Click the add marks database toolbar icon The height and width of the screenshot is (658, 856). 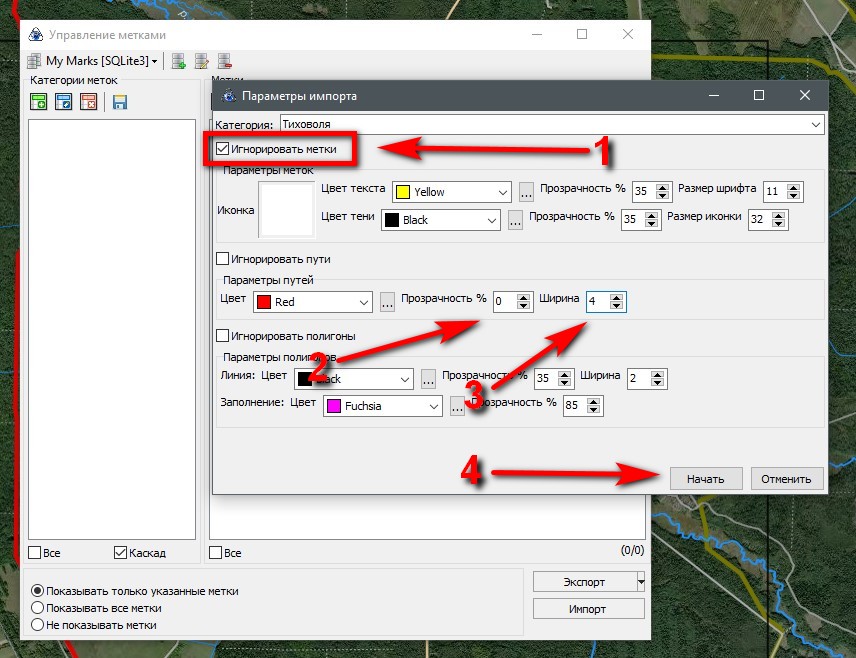click(179, 61)
